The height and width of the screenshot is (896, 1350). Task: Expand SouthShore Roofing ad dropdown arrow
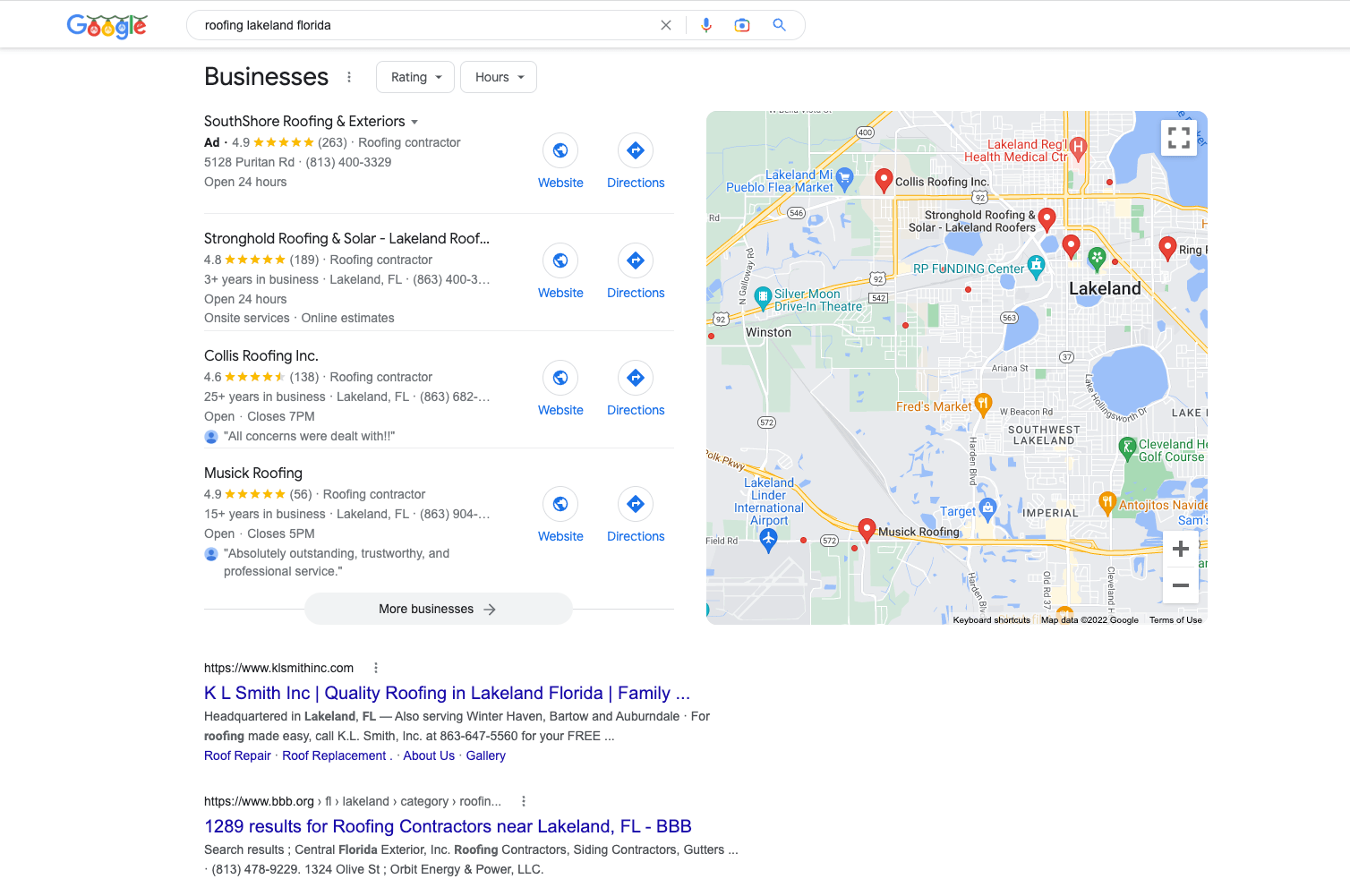click(414, 122)
